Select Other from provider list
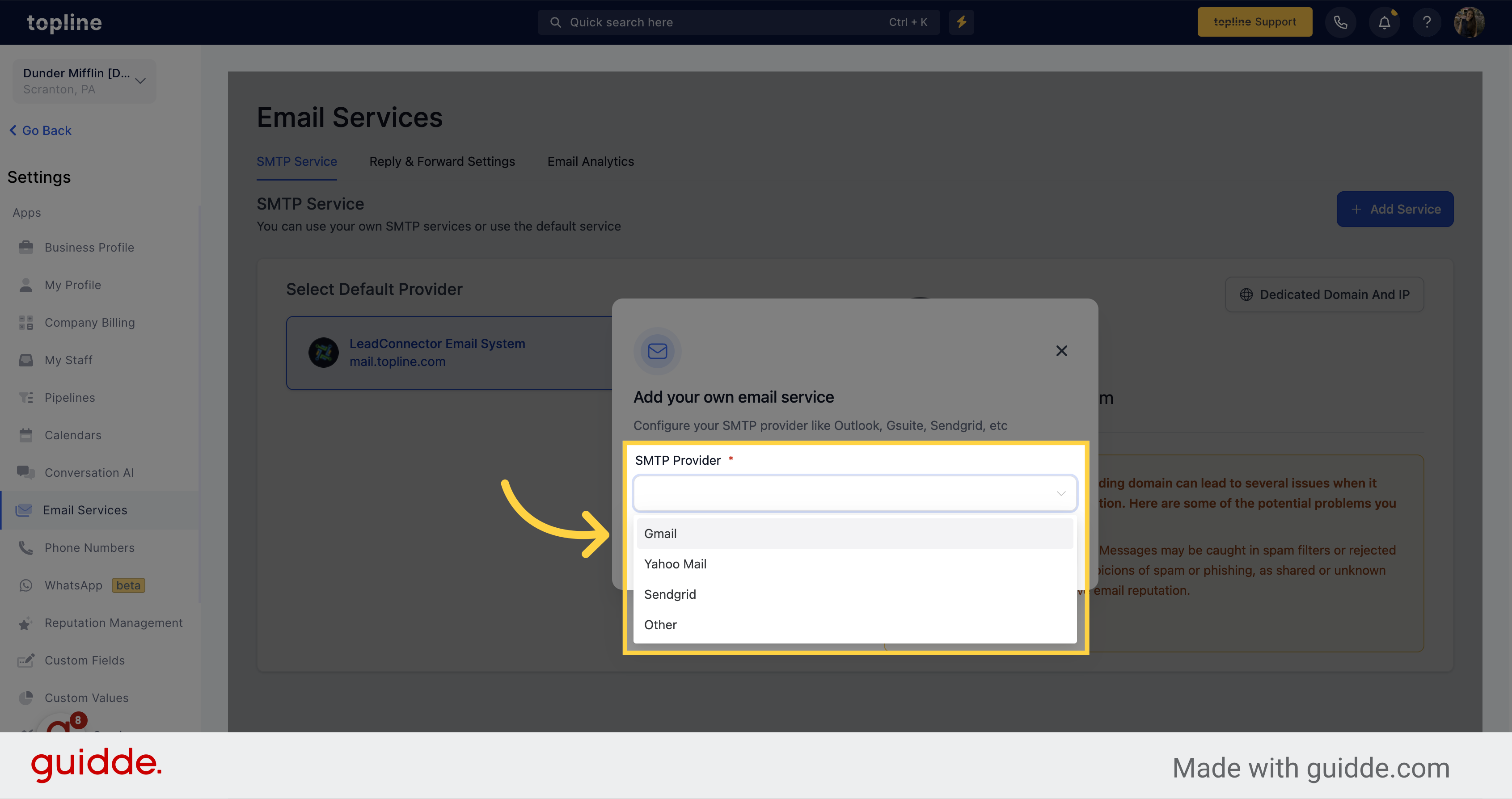The image size is (1512, 799). (x=660, y=624)
